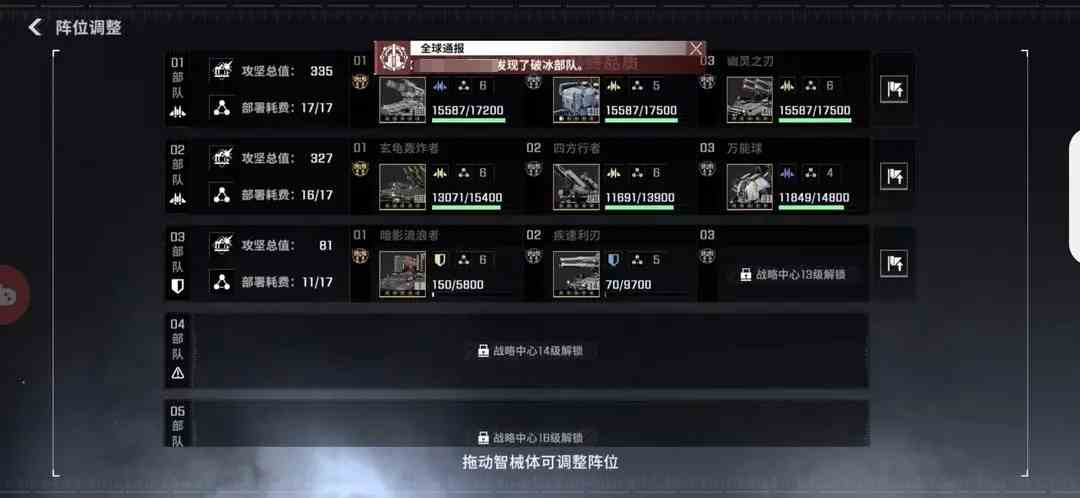Select the 万能球 unit thumbnail
Image resolution: width=1080 pixels, height=498 pixels.
click(749, 187)
